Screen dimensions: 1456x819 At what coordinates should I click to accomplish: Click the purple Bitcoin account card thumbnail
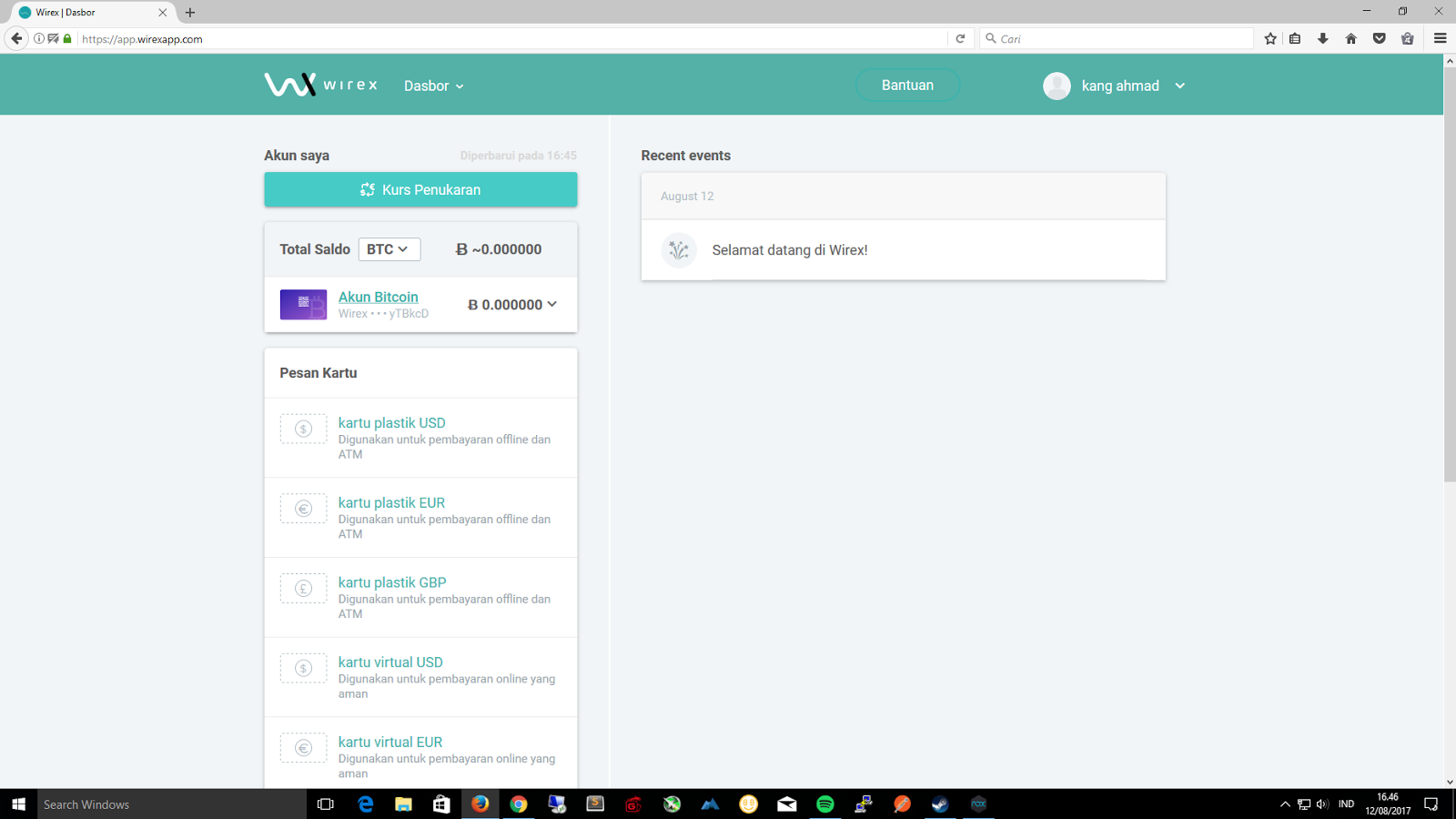tap(303, 304)
